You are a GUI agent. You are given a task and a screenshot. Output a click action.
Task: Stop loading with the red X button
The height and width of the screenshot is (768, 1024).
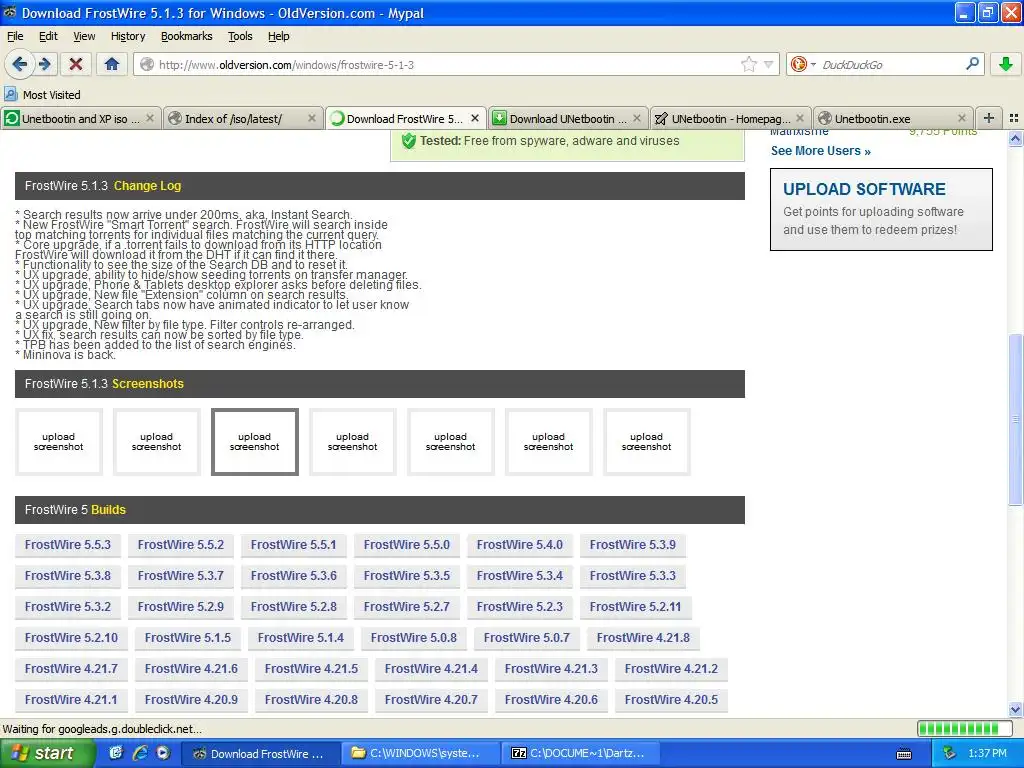tap(76, 64)
